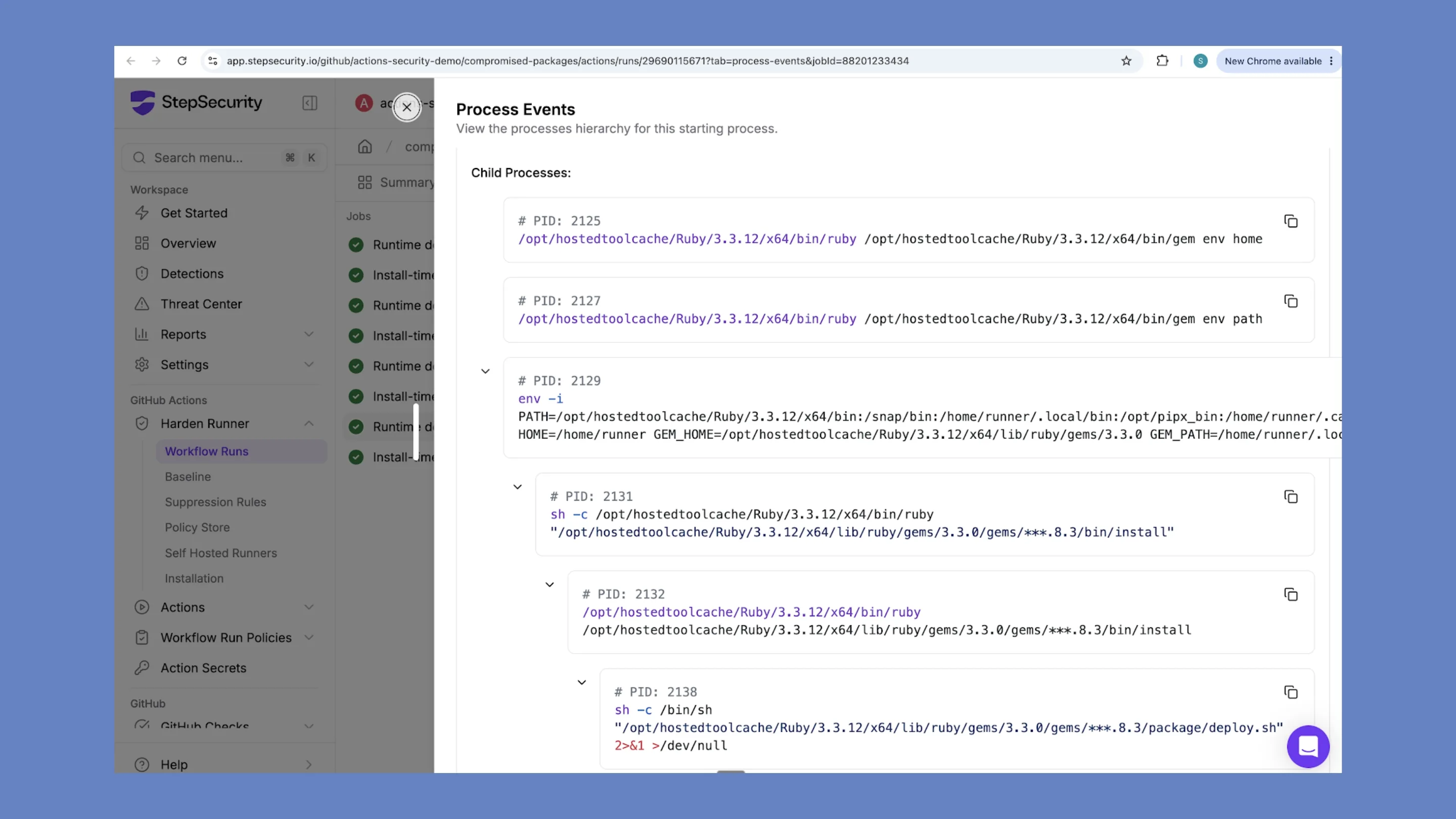This screenshot has width=1456, height=819.
Task: Click the browser address bar URL
Action: (567, 61)
